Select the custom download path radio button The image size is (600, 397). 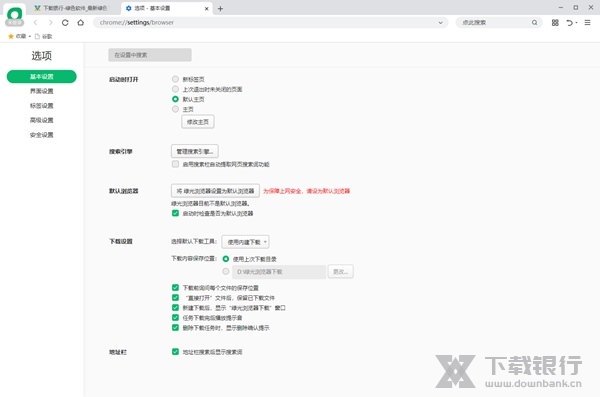click(x=226, y=271)
